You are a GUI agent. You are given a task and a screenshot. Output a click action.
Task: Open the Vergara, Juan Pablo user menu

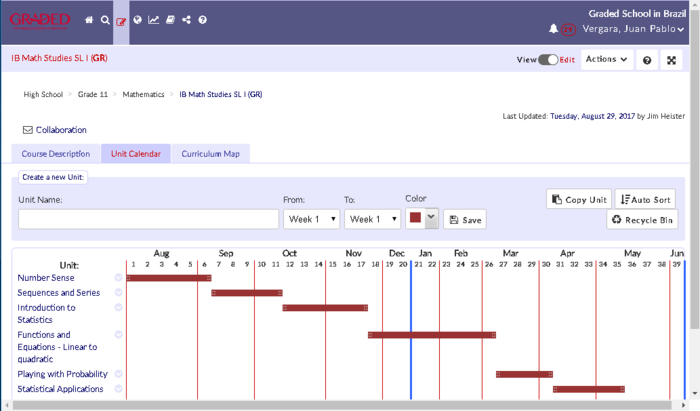(631, 29)
